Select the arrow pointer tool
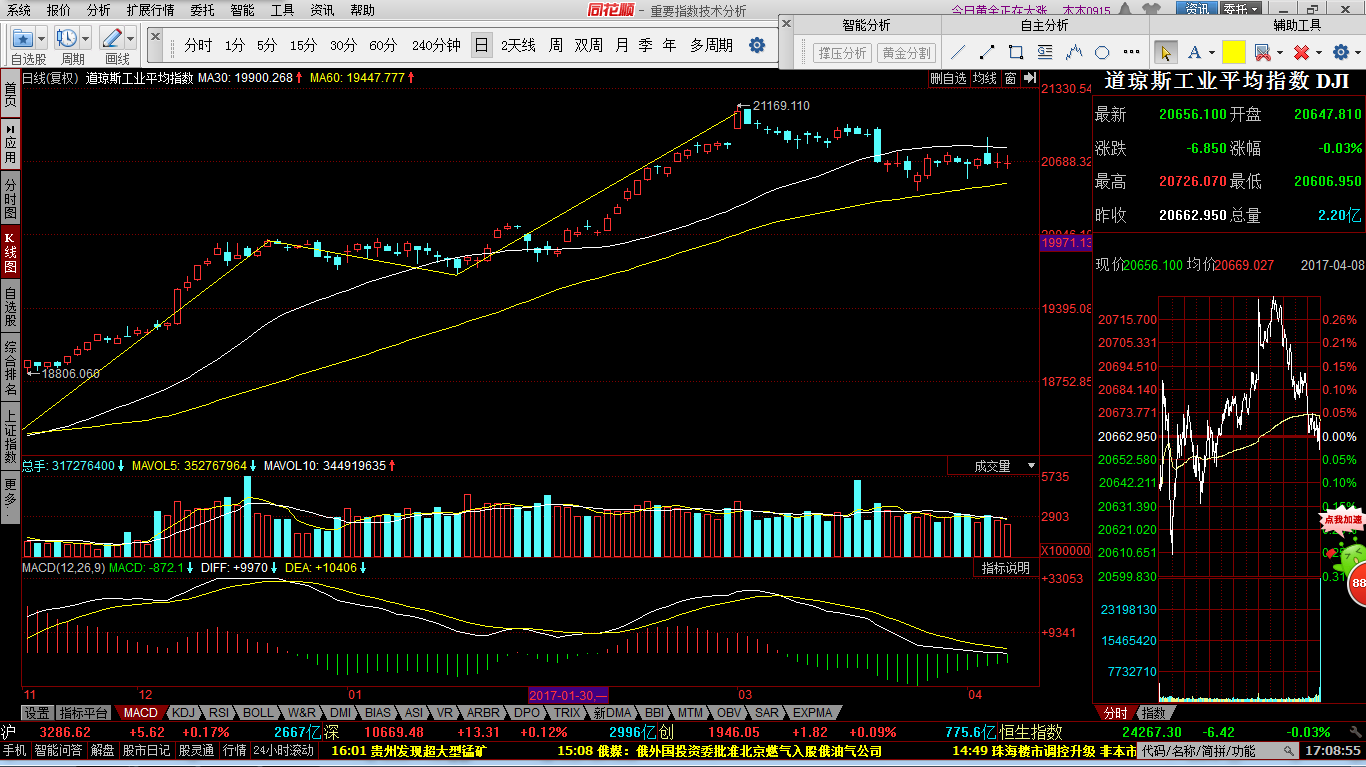The height and width of the screenshot is (767, 1366). (x=1166, y=52)
